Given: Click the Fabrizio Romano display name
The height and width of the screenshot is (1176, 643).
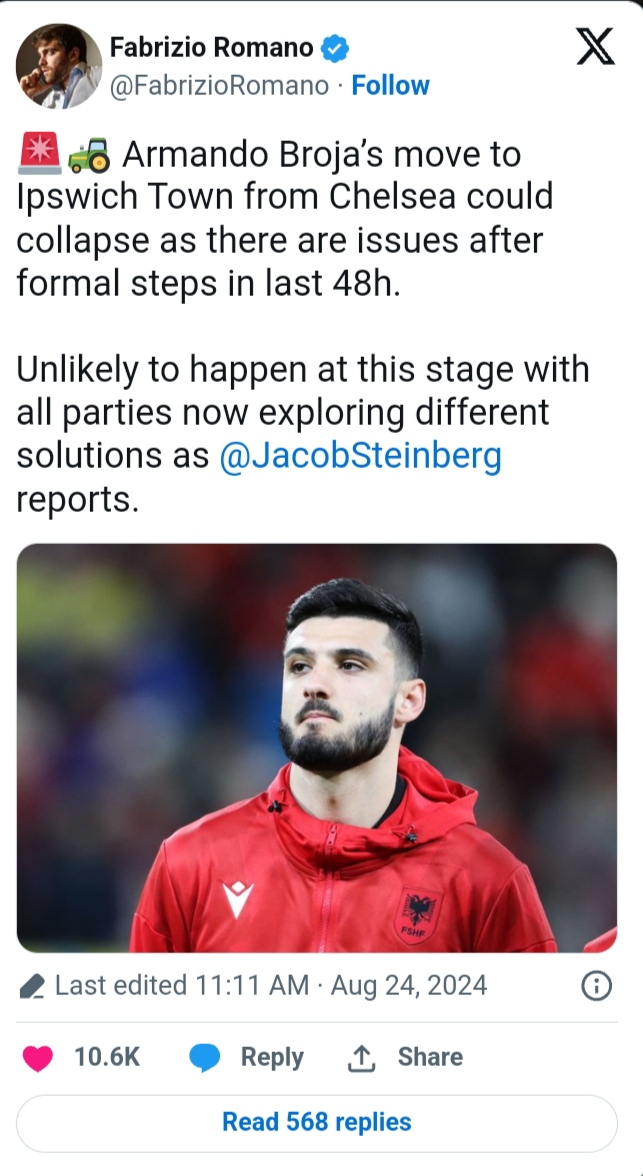Looking at the screenshot, I should [210, 47].
